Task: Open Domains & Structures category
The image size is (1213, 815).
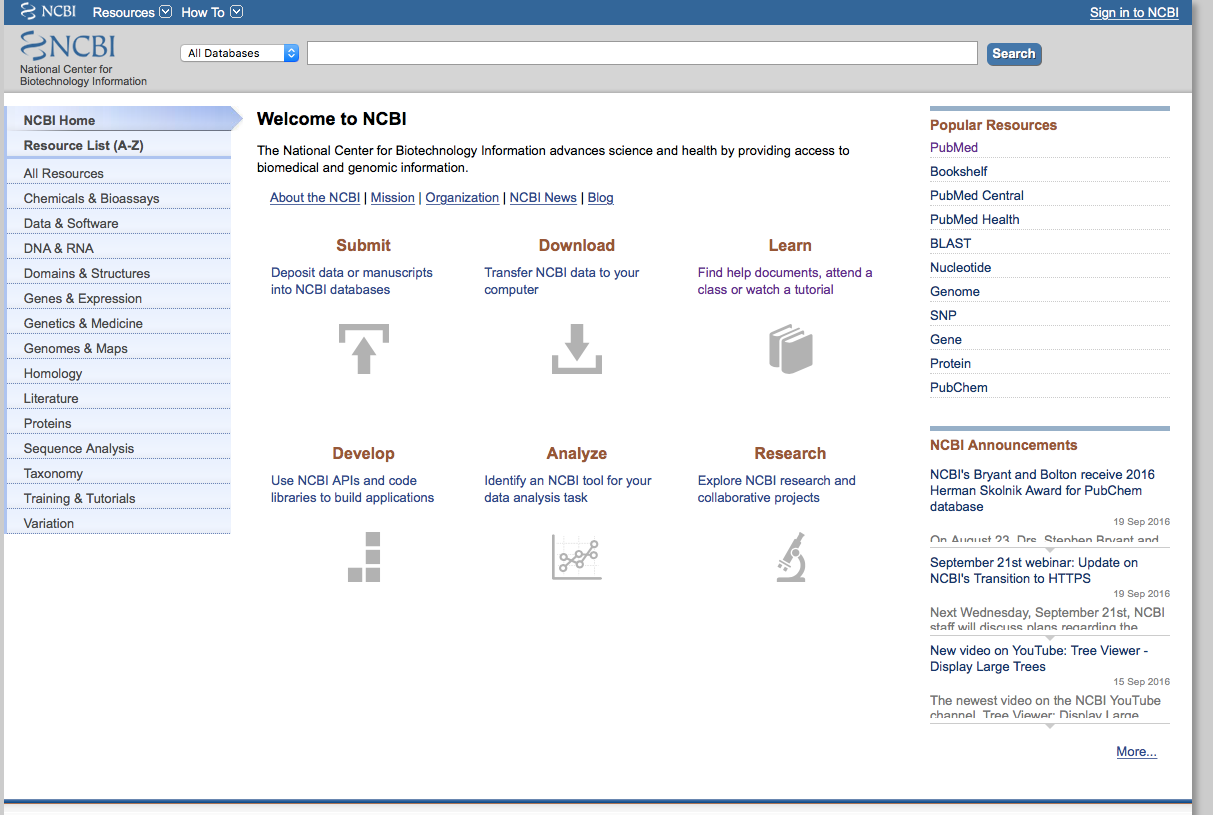Action: click(118, 273)
